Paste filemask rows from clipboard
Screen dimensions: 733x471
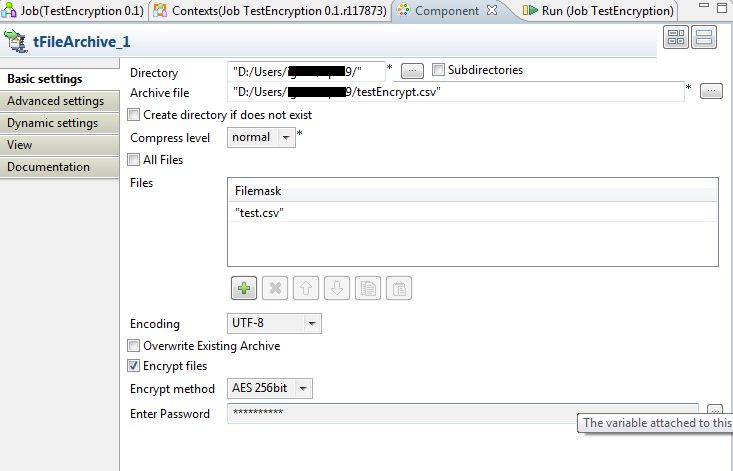[399, 288]
